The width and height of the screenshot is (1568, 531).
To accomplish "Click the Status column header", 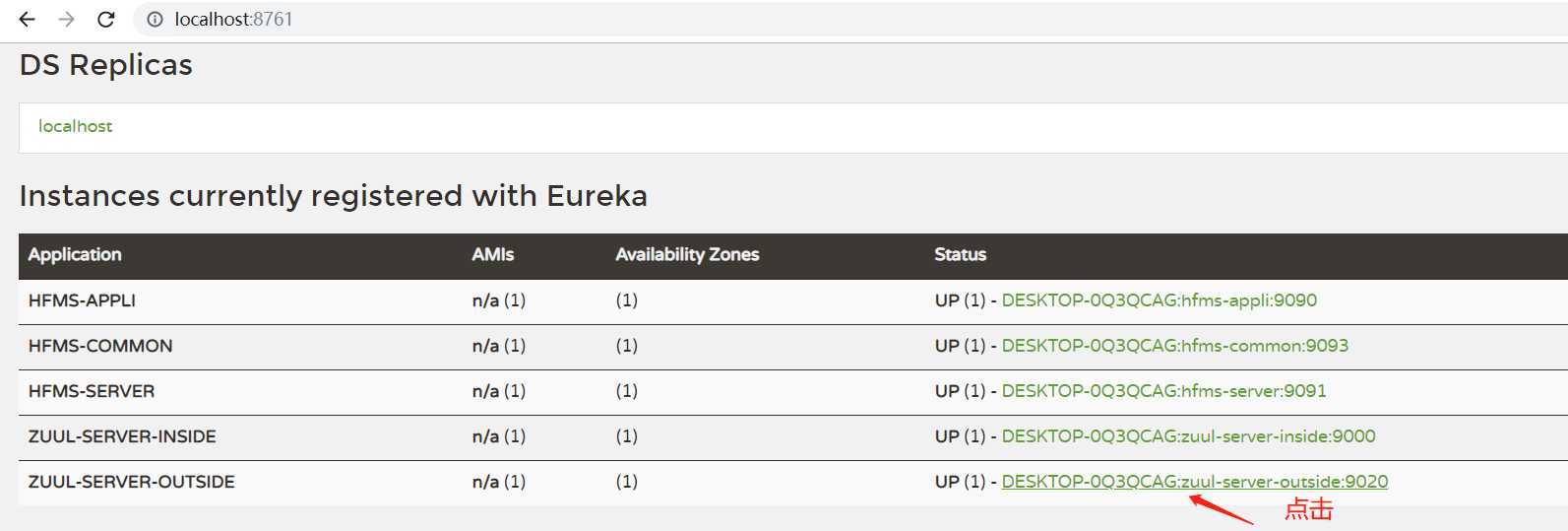I will click(960, 254).
